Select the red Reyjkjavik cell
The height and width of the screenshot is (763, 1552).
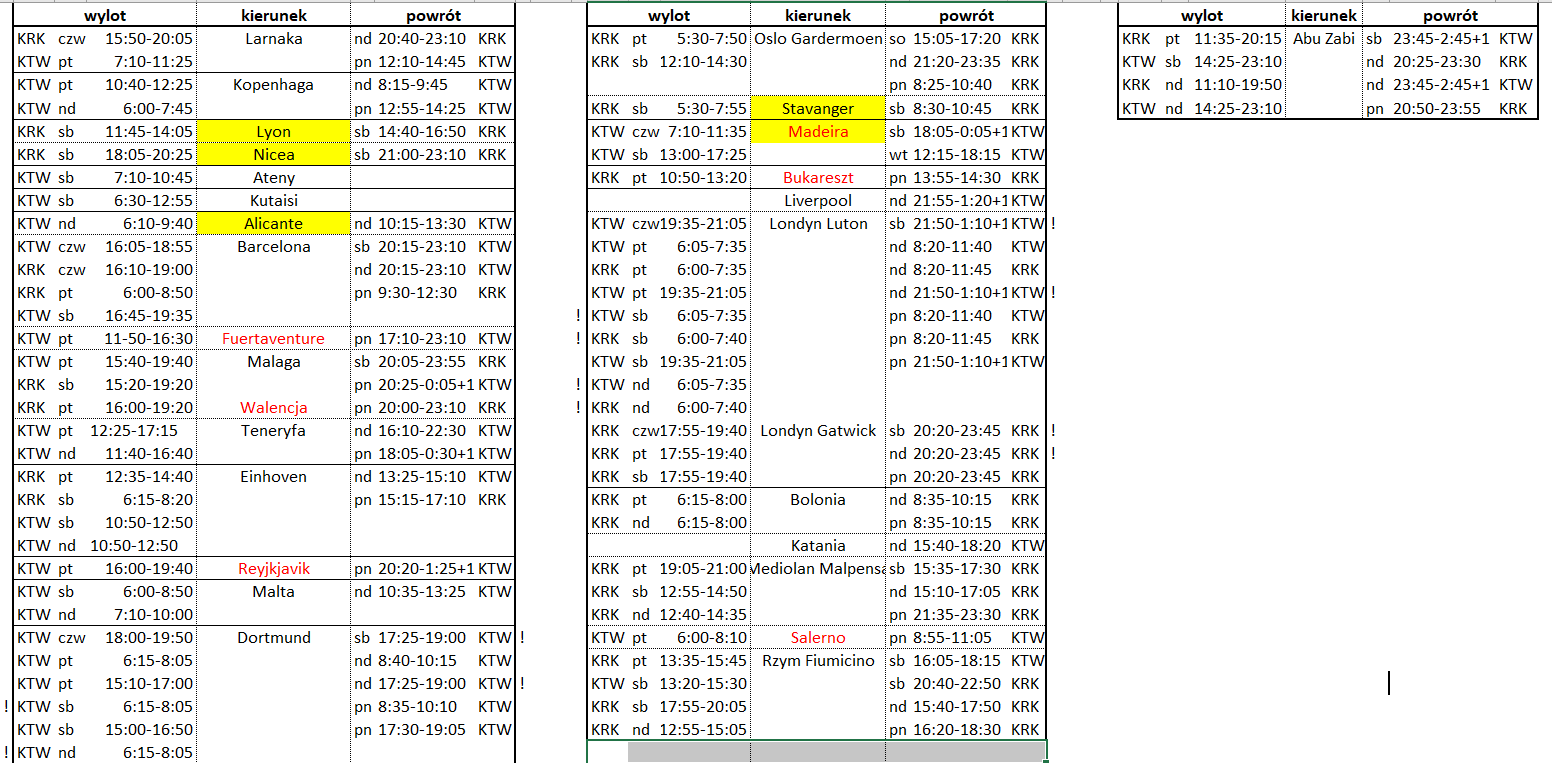click(x=274, y=568)
